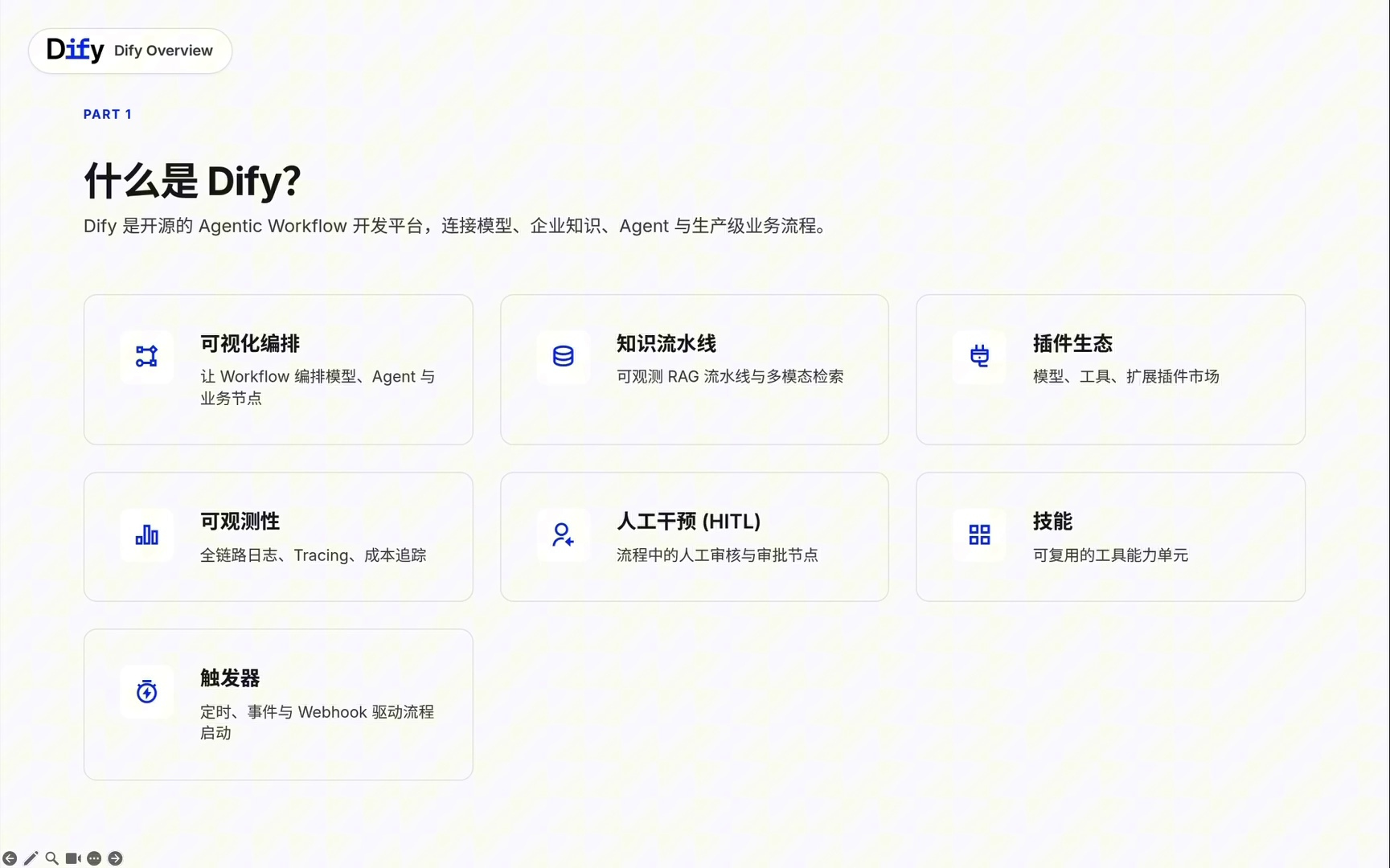Advance to the next slide arrow
The image size is (1390, 868).
tap(115, 858)
